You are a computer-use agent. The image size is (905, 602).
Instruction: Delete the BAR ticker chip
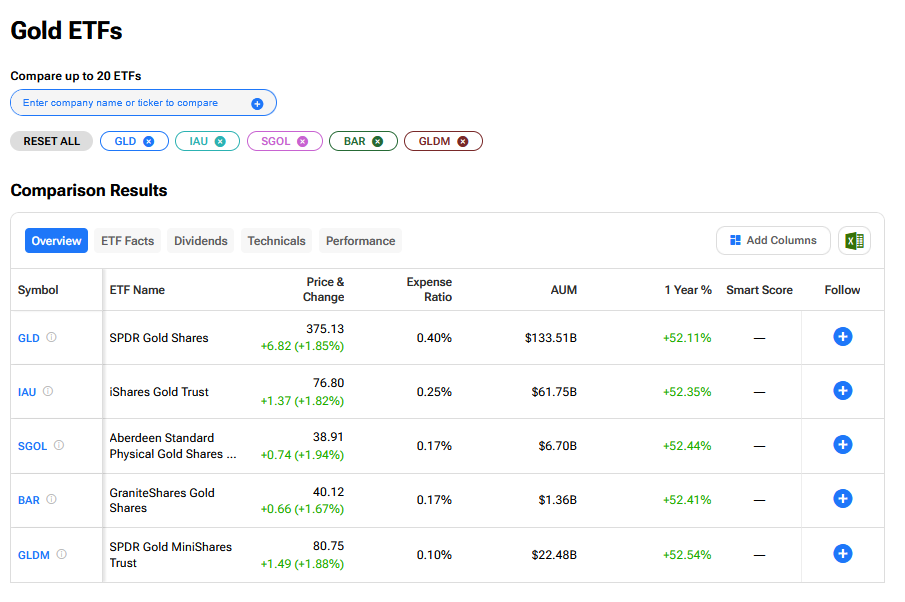[378, 142]
